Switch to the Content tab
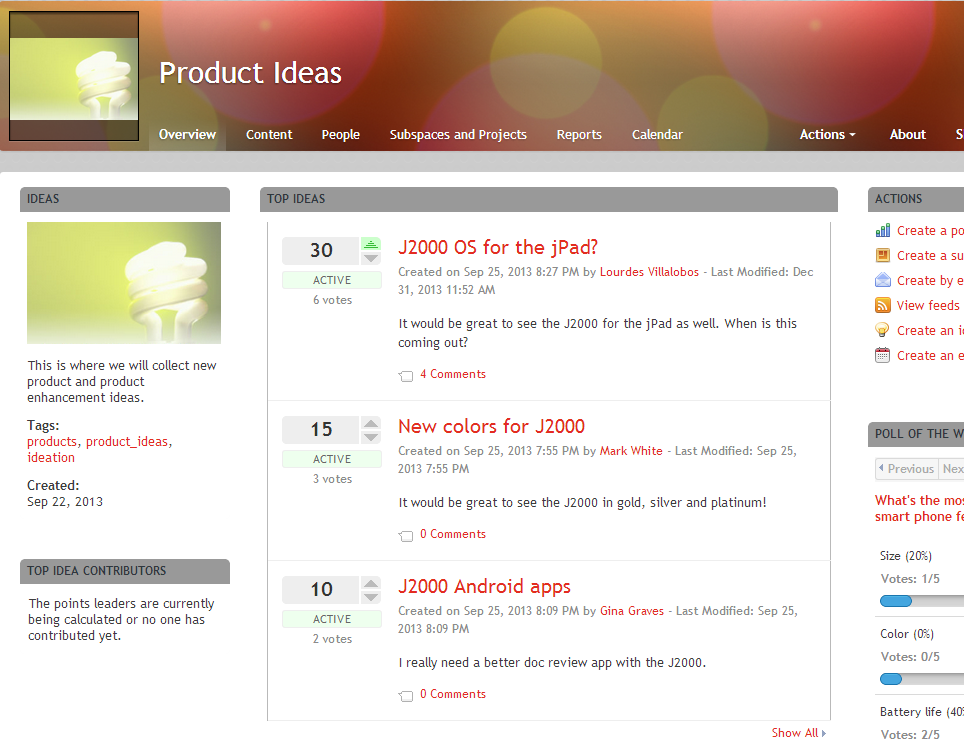 pos(269,134)
